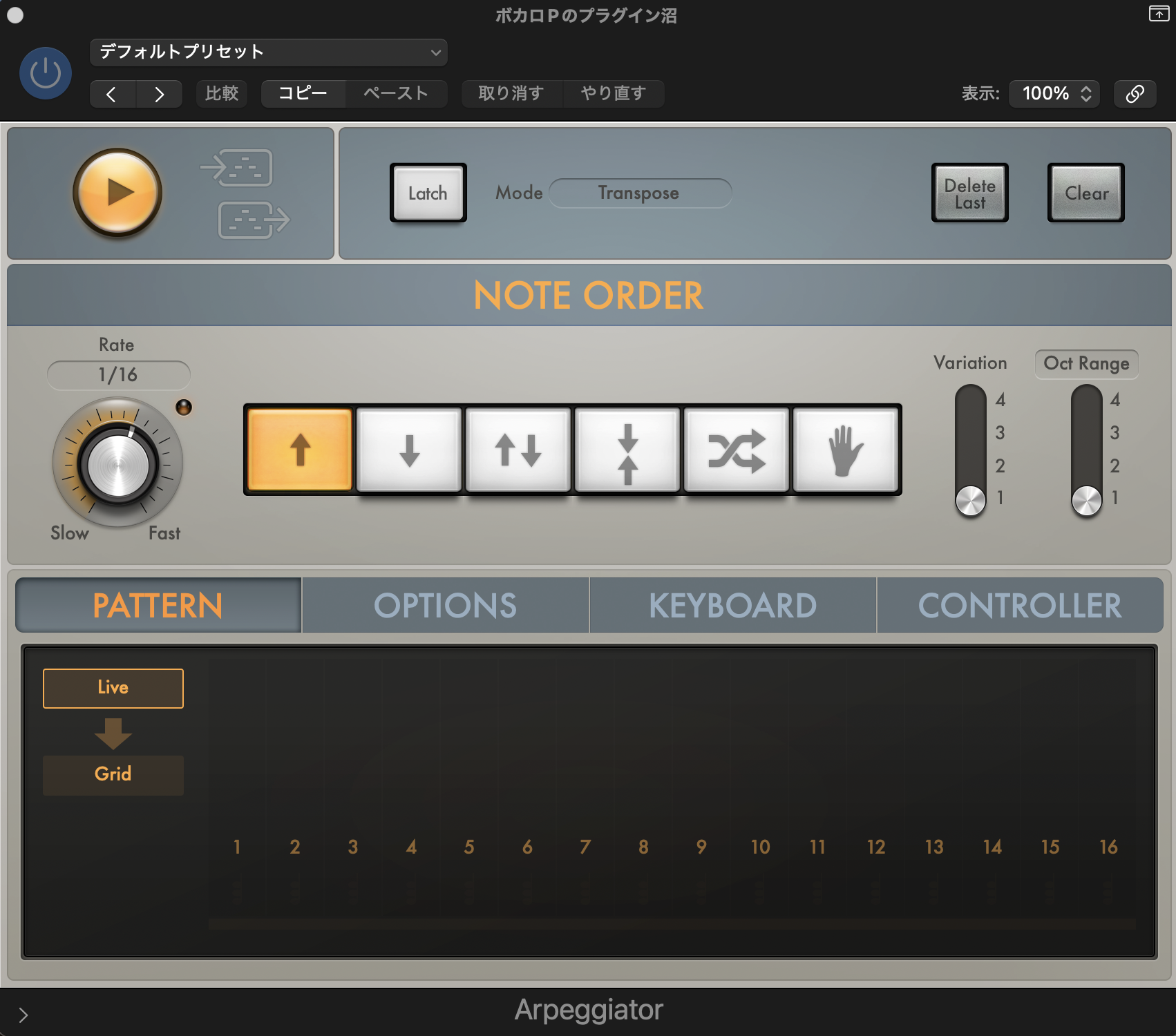The height and width of the screenshot is (1036, 1176).
Task: Start the arpeggiator play button
Action: pos(117,193)
